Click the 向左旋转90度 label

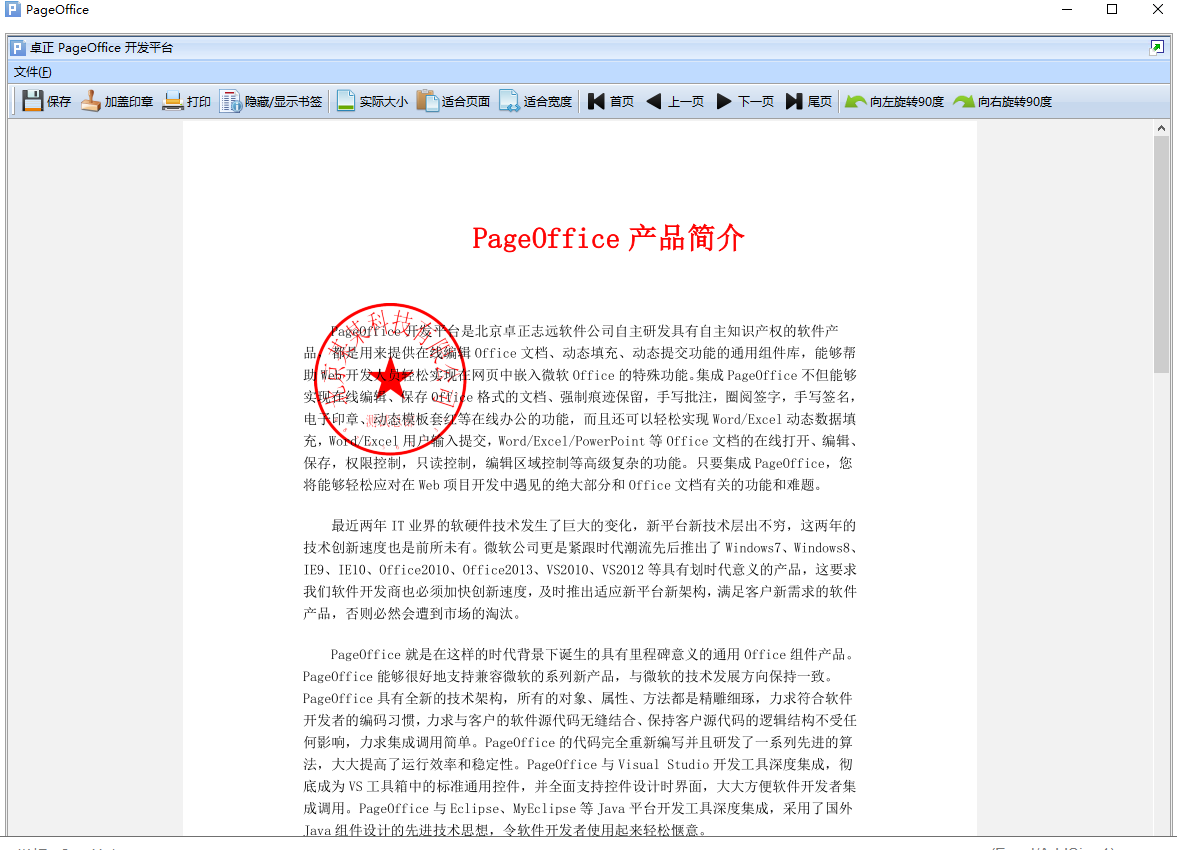coord(907,101)
